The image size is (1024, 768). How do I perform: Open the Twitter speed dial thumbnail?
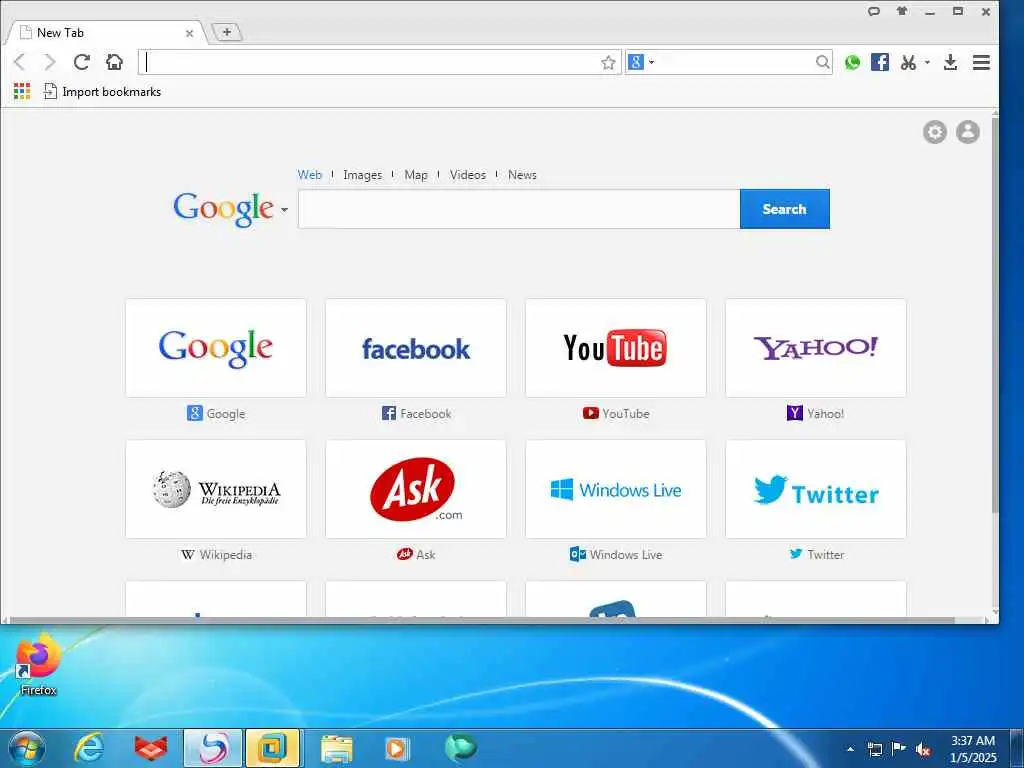(x=816, y=489)
